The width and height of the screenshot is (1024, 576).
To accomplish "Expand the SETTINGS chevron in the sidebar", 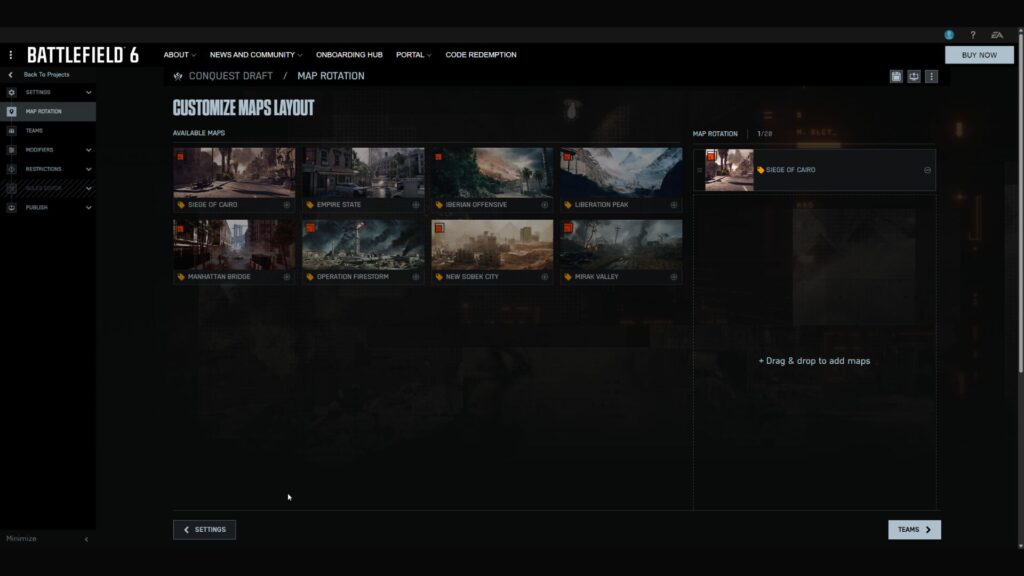I will [x=87, y=92].
